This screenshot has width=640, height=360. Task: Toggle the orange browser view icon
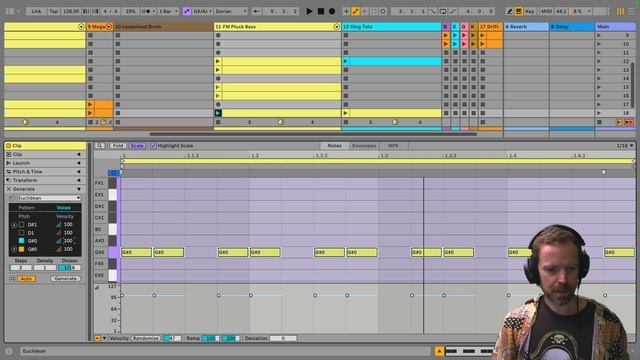[x=620, y=11]
